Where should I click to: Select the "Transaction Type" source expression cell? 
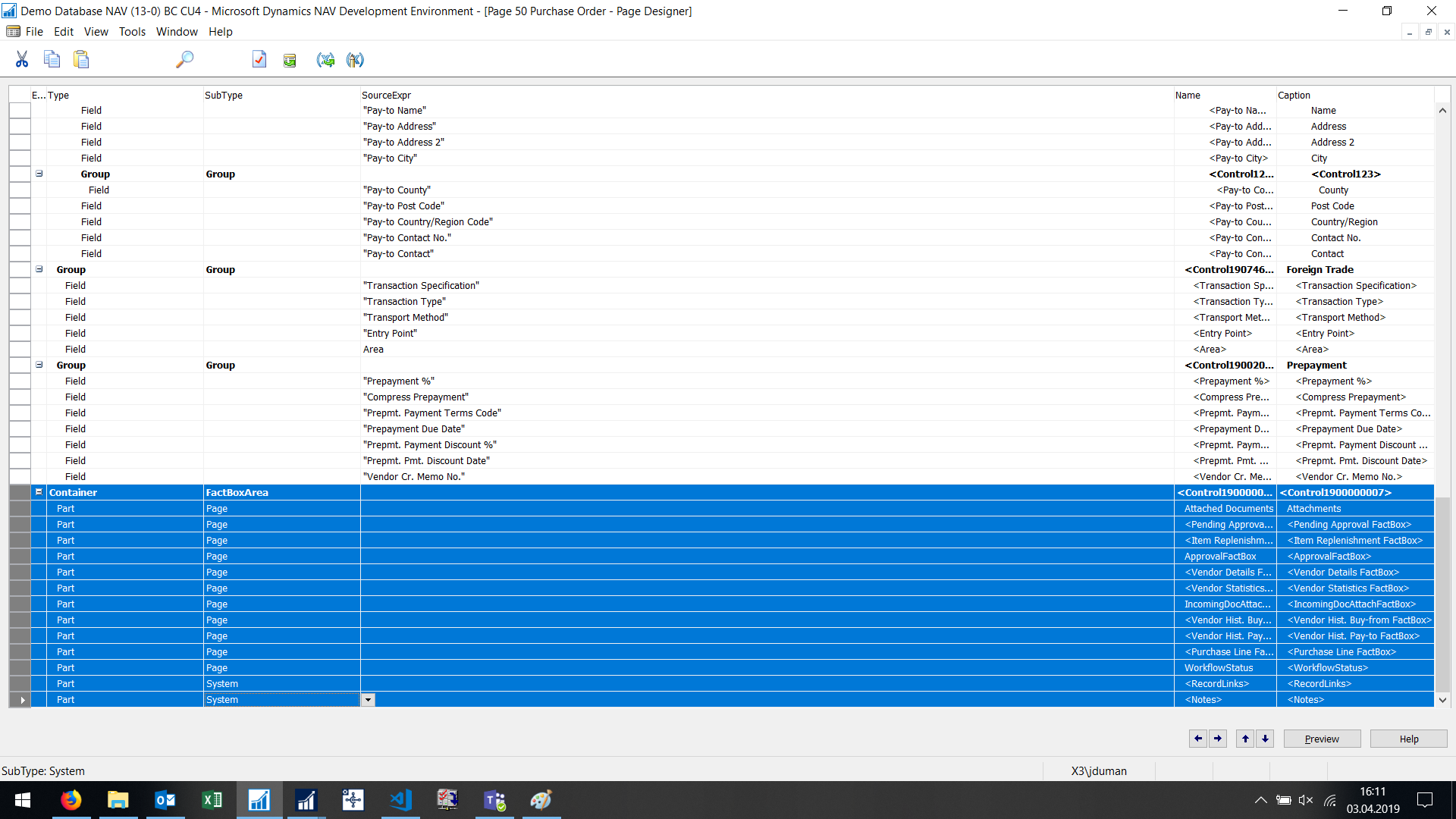point(767,302)
